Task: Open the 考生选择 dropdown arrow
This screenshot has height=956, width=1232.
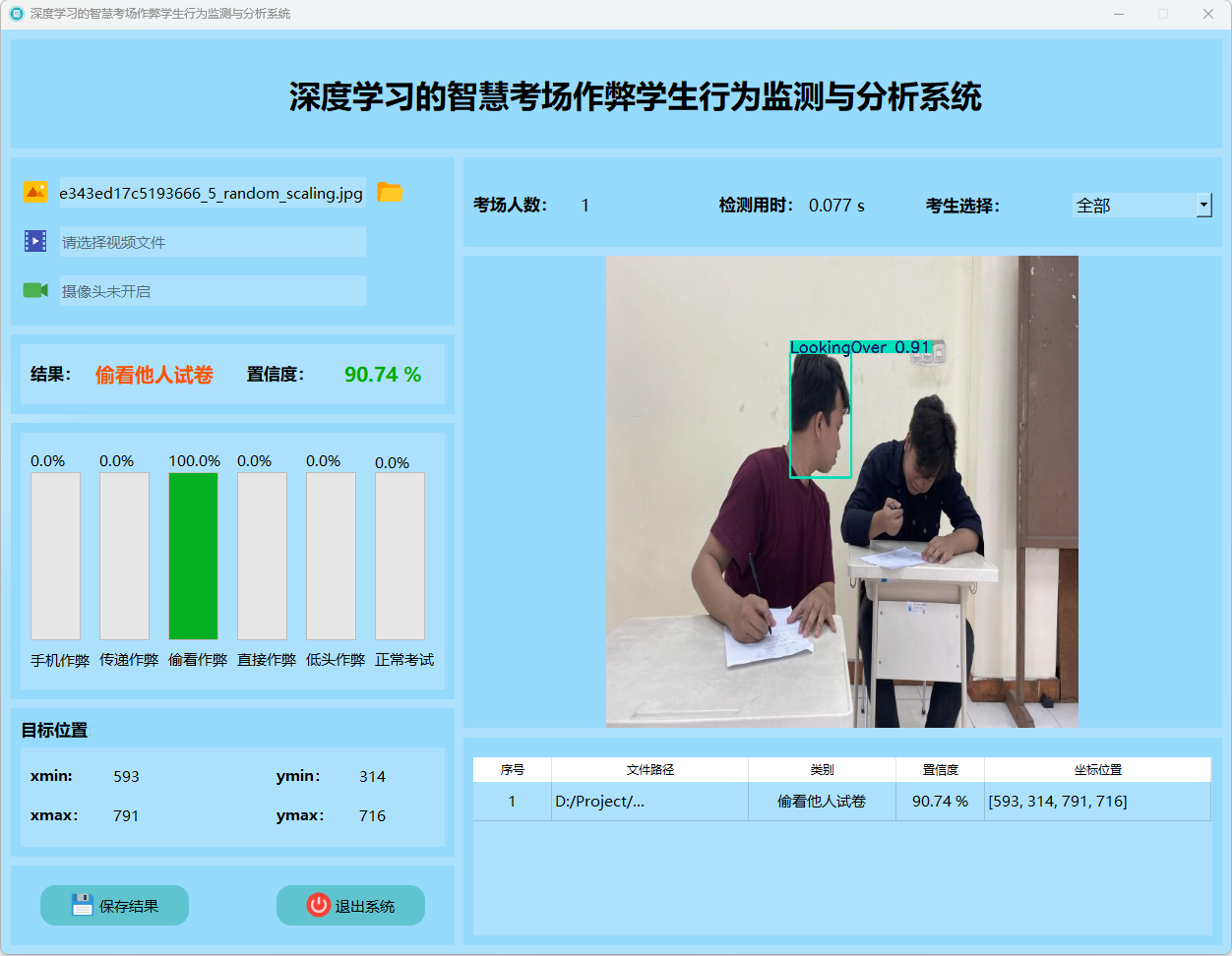Action: tap(1203, 205)
